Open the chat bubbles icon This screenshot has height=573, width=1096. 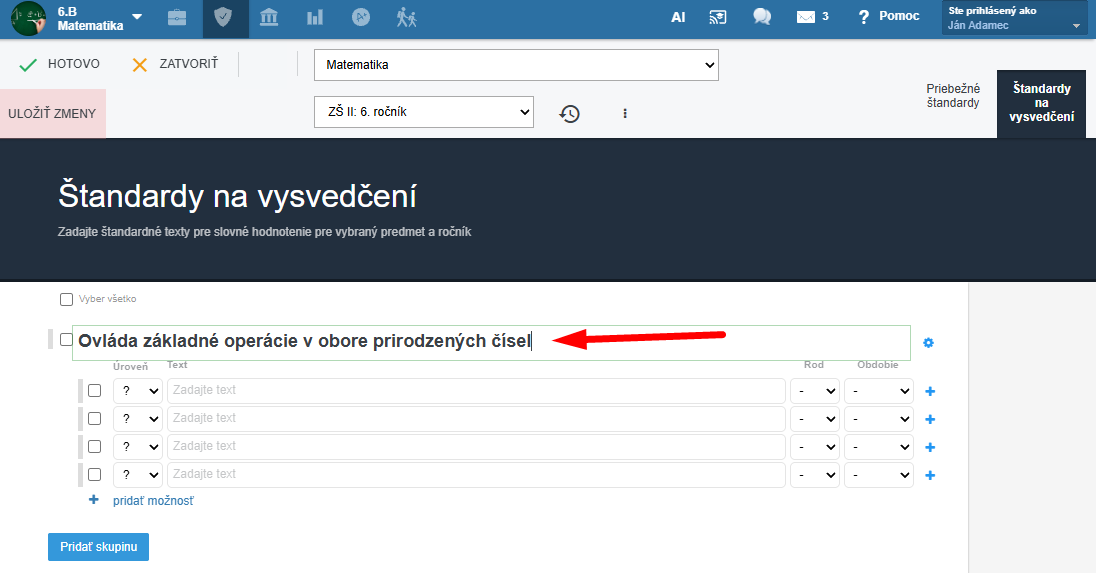click(x=762, y=17)
